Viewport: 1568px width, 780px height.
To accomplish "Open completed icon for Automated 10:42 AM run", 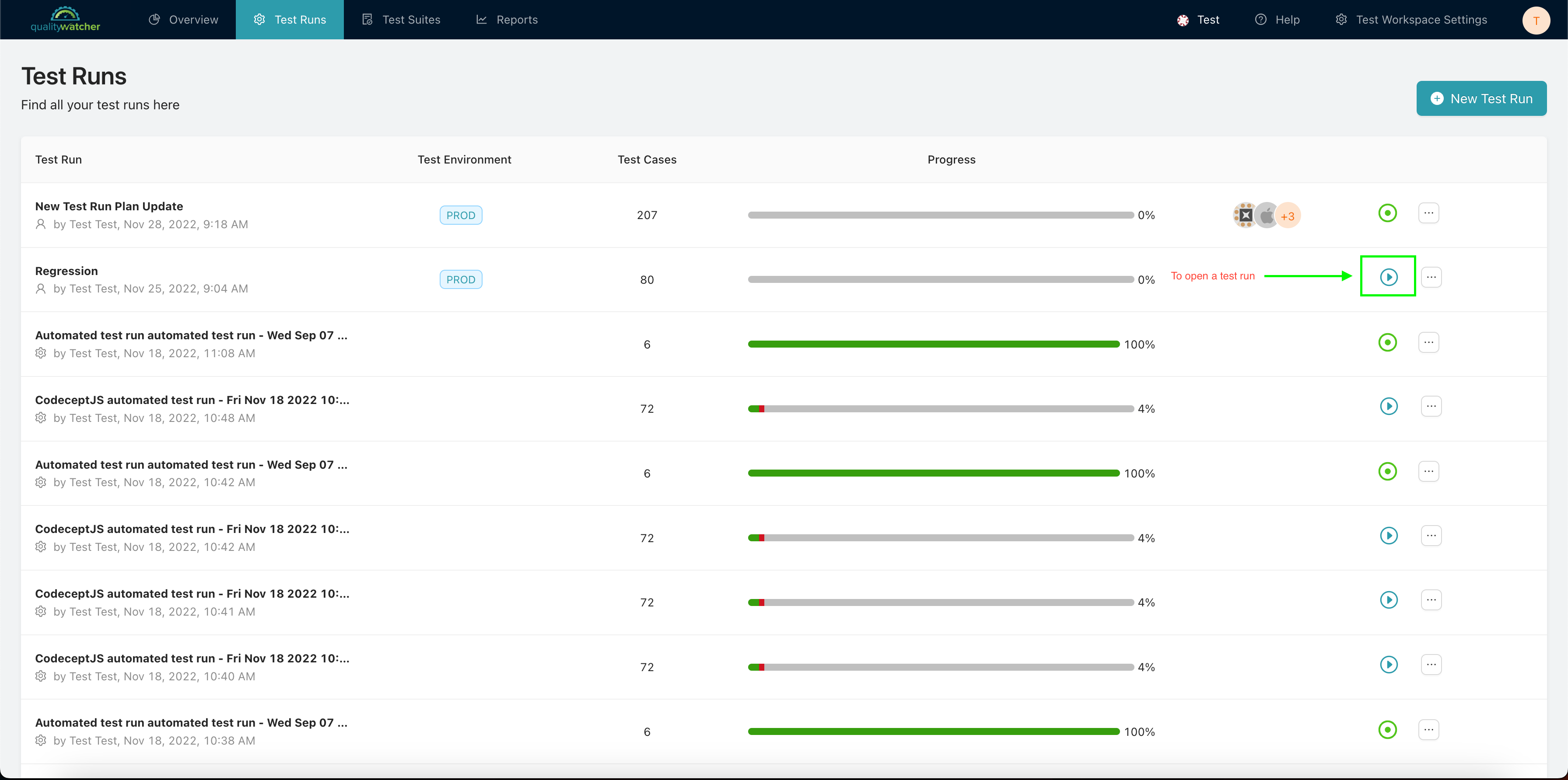I will (1387, 471).
